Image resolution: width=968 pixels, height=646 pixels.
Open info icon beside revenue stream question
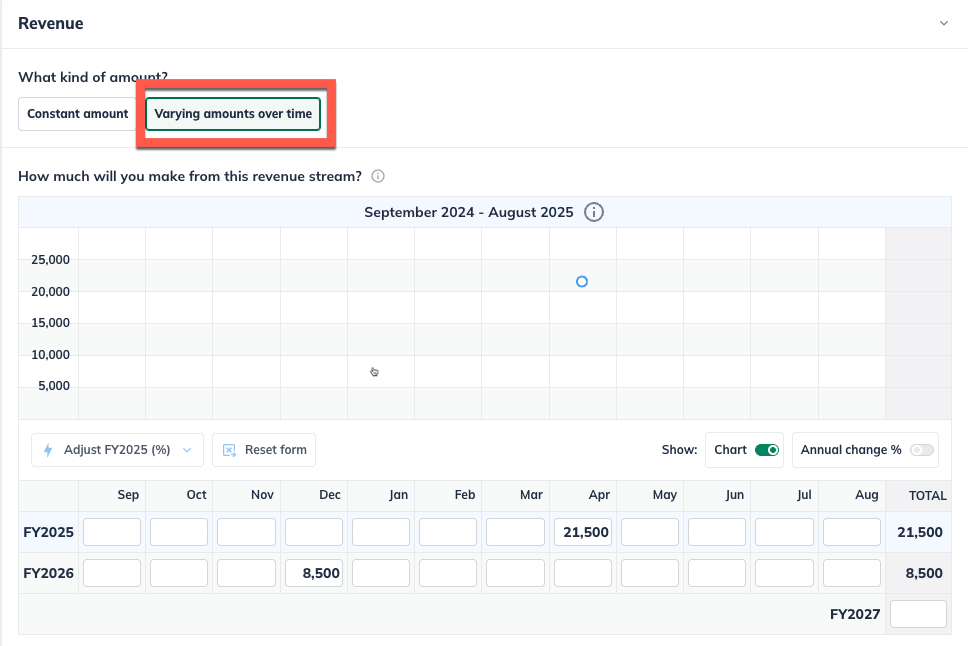[x=378, y=176]
